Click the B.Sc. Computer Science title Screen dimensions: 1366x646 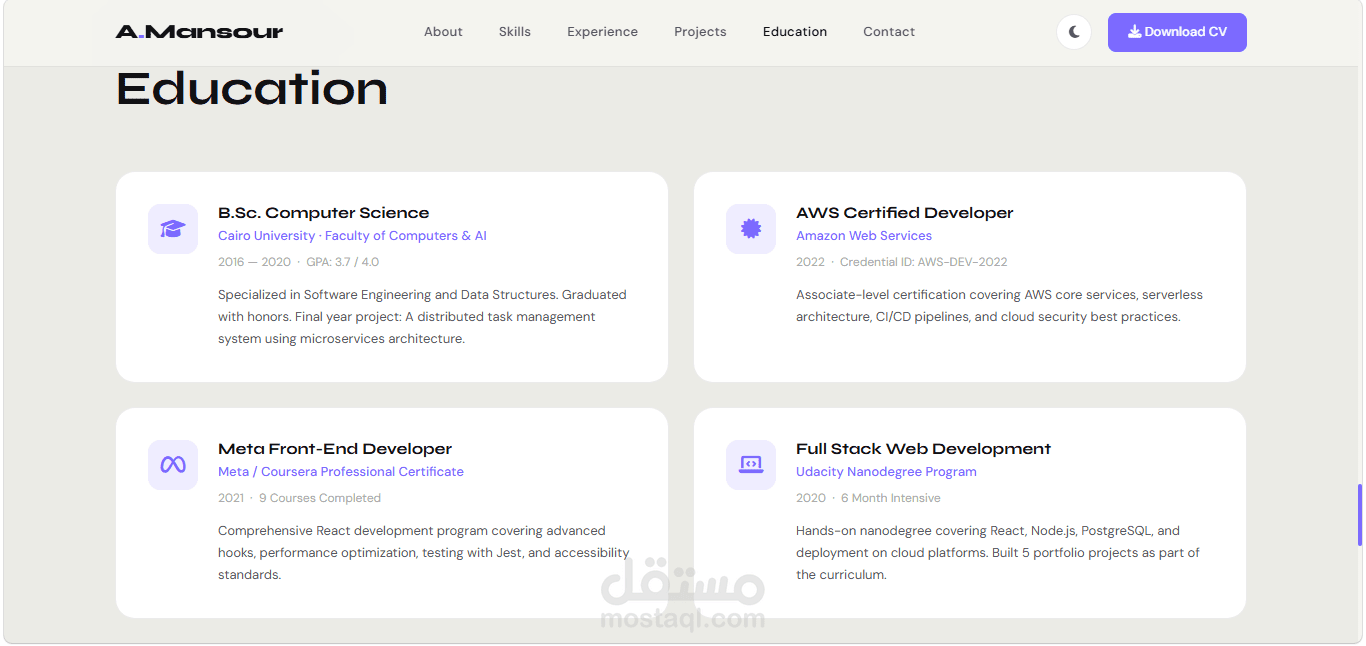pos(324,213)
